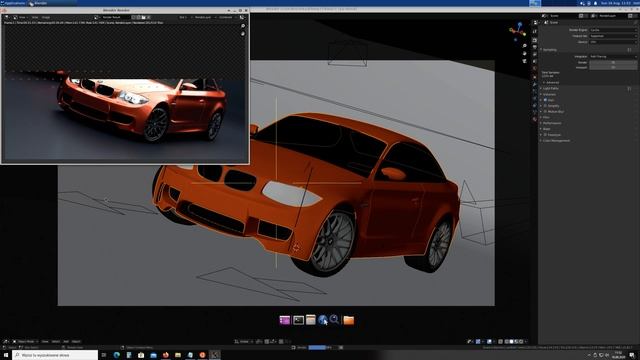The image size is (640, 360).
Task: Cancel the render with the progress X button
Action: [341, 347]
